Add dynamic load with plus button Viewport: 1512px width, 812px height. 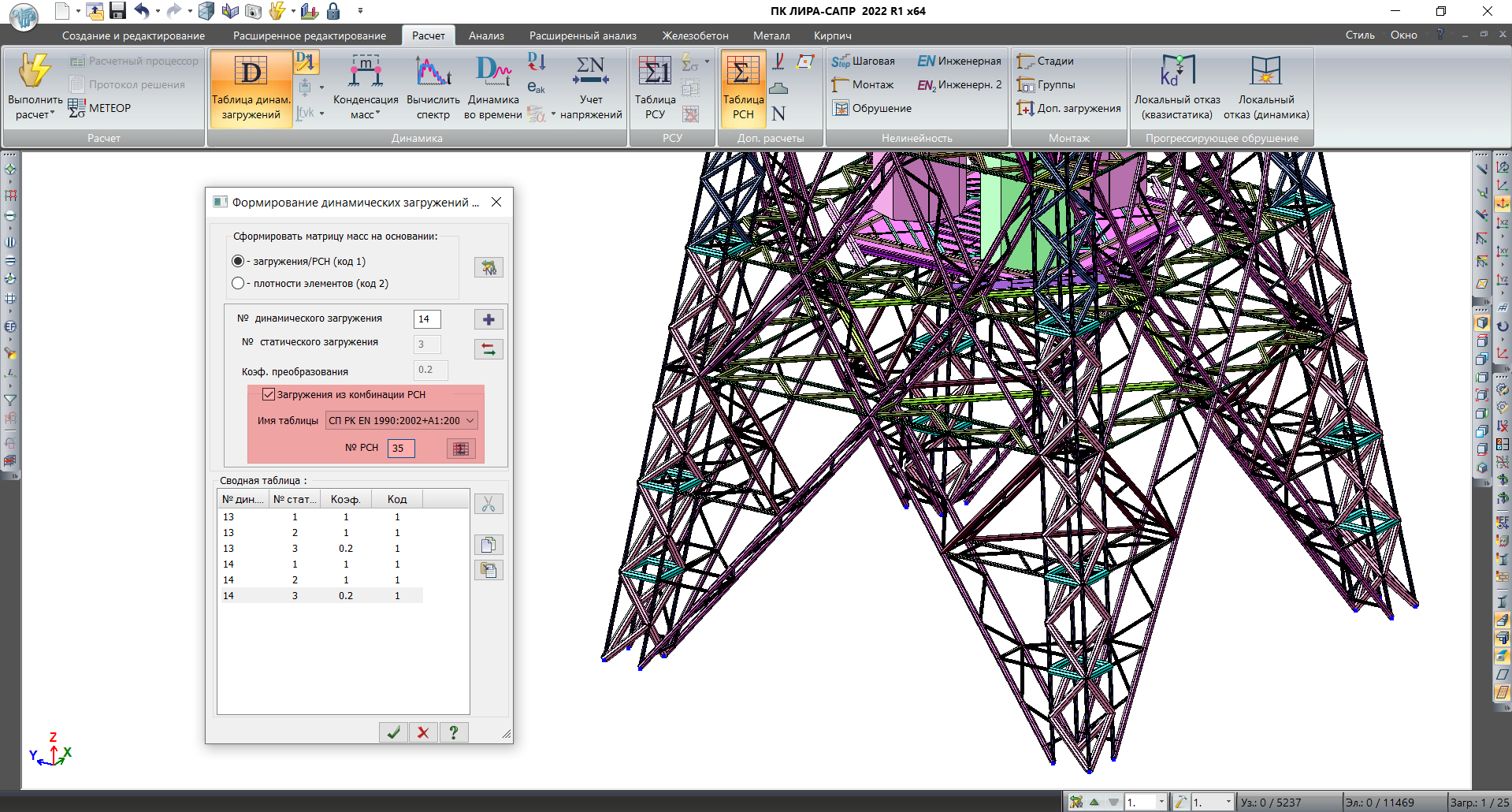pos(489,319)
